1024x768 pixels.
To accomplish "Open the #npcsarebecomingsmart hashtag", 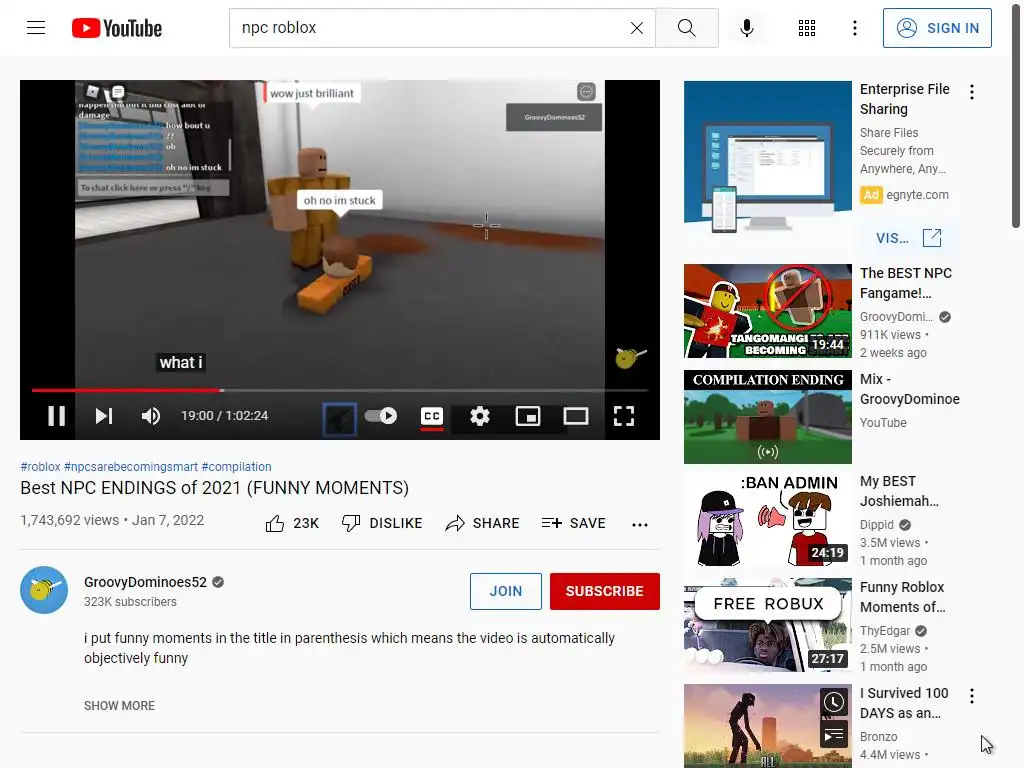I will click(131, 467).
